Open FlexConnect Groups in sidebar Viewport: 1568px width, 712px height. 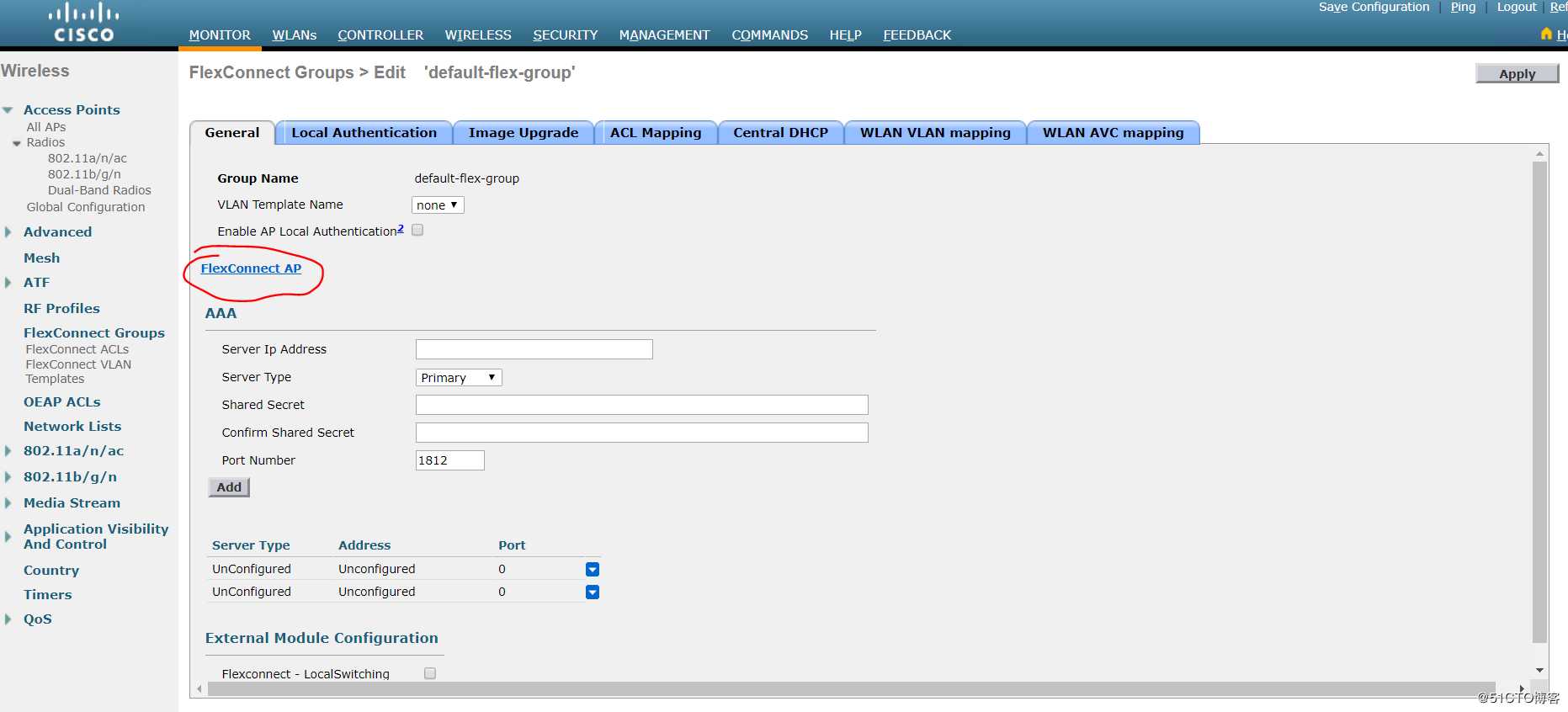coord(94,333)
